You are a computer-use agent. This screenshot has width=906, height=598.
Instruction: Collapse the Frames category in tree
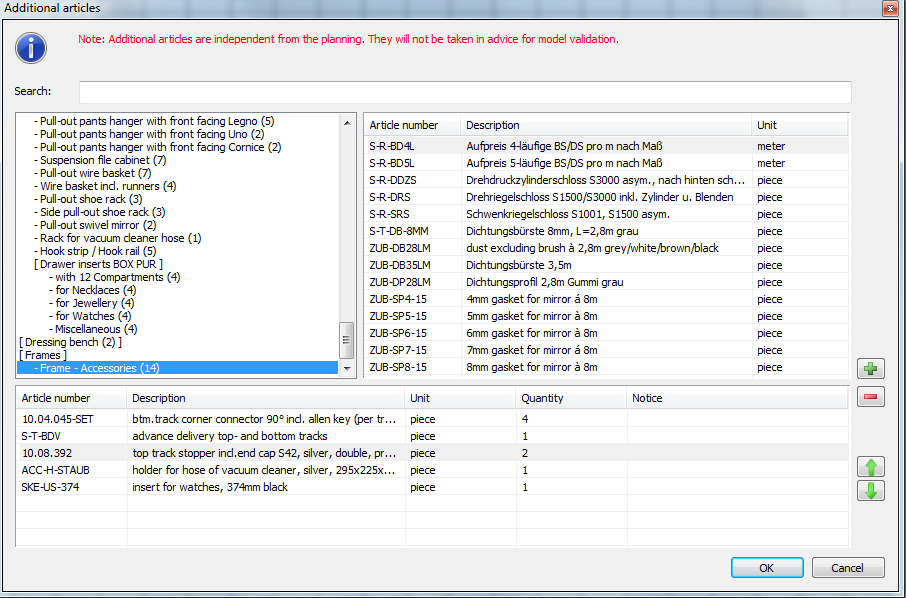point(43,355)
